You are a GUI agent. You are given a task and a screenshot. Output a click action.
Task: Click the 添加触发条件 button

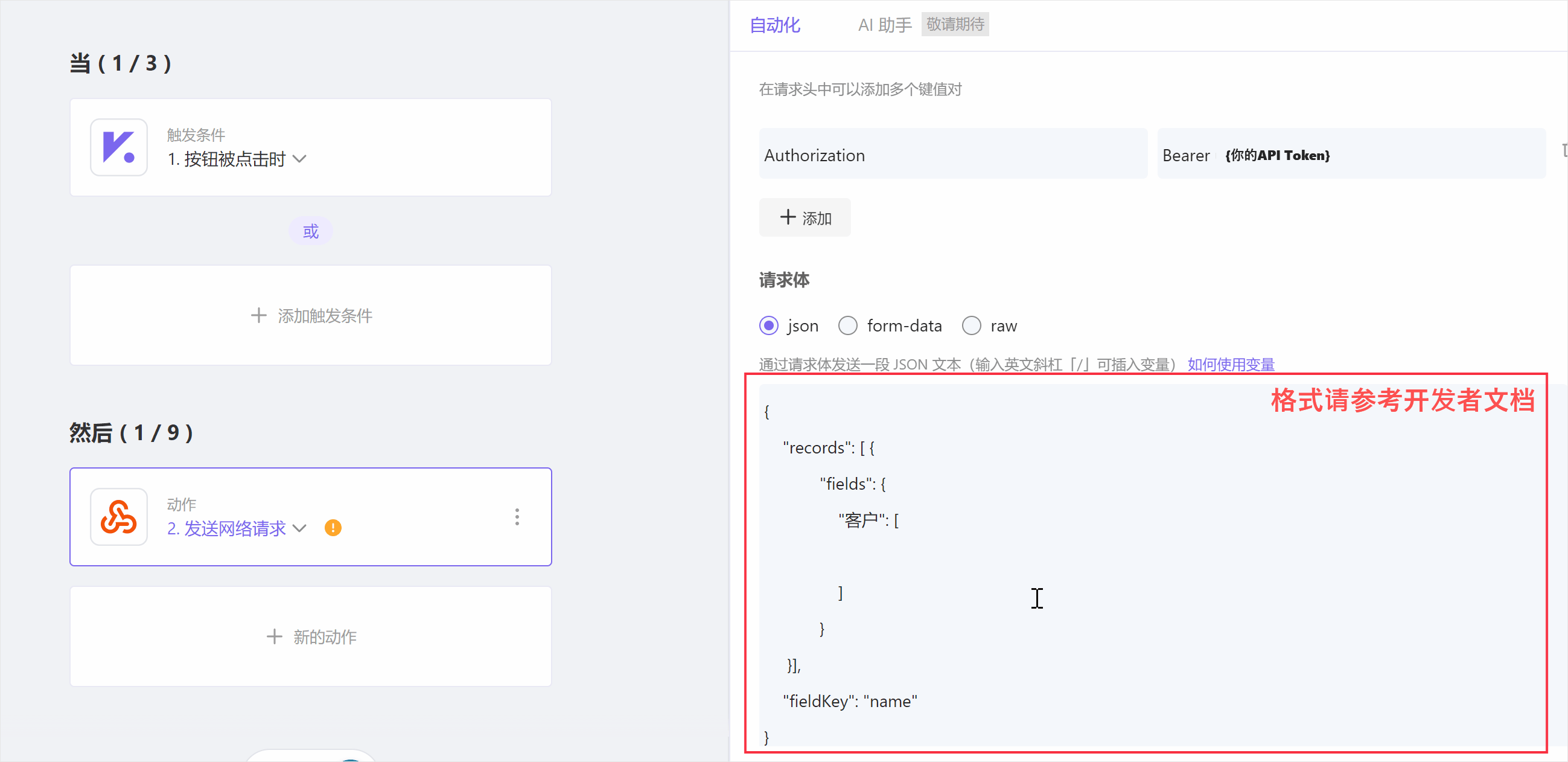pos(311,316)
